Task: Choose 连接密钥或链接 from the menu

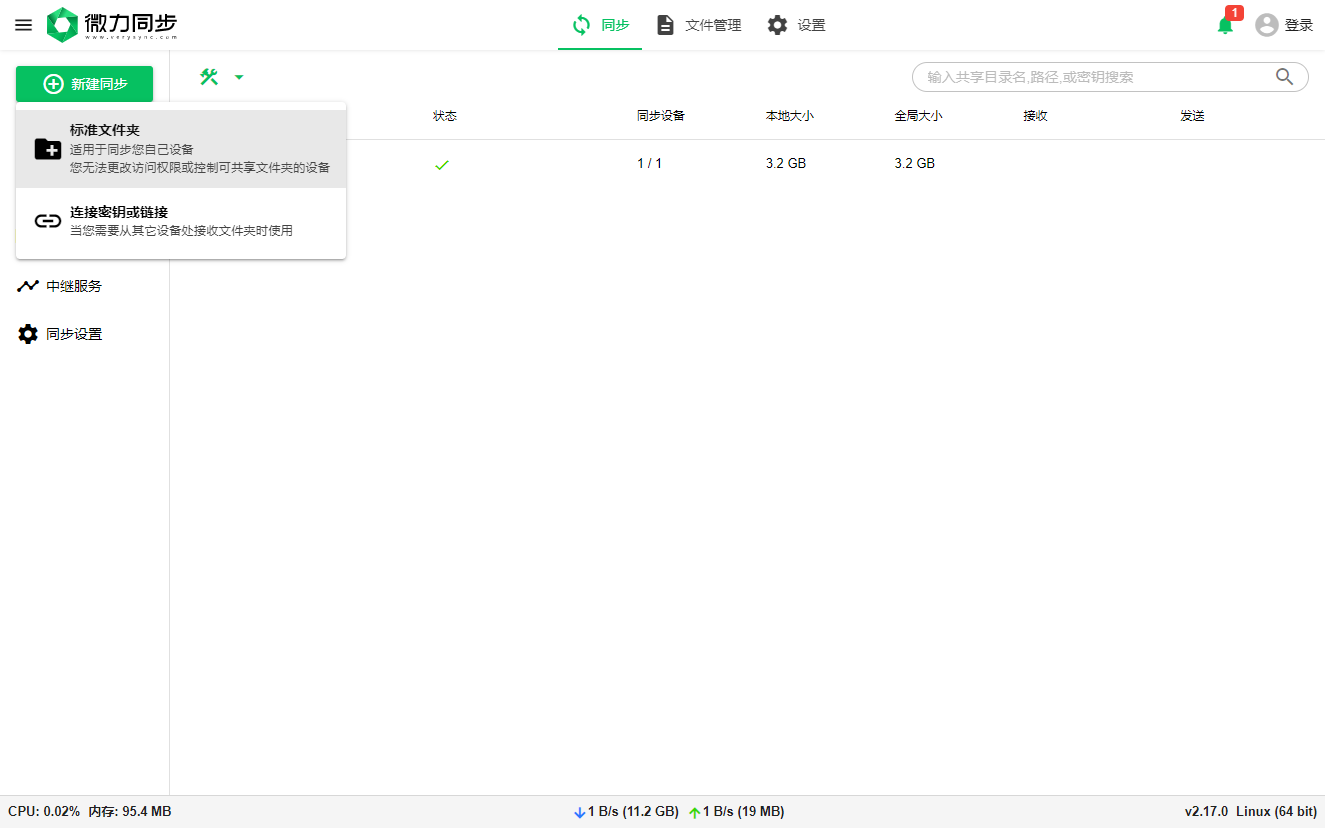Action: coord(181,221)
